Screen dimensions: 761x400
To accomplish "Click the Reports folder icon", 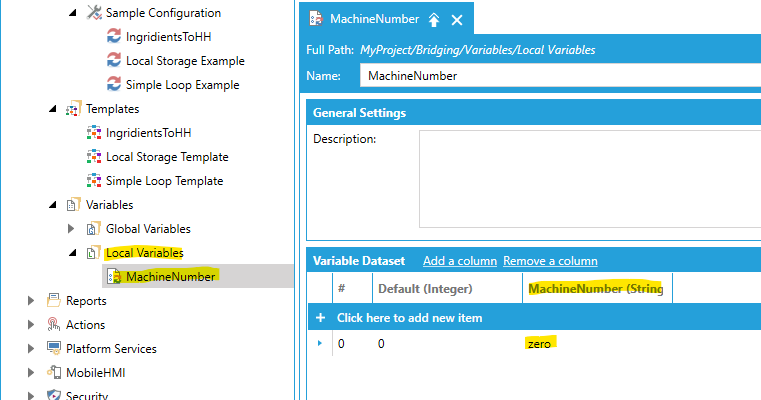I will point(53,300).
